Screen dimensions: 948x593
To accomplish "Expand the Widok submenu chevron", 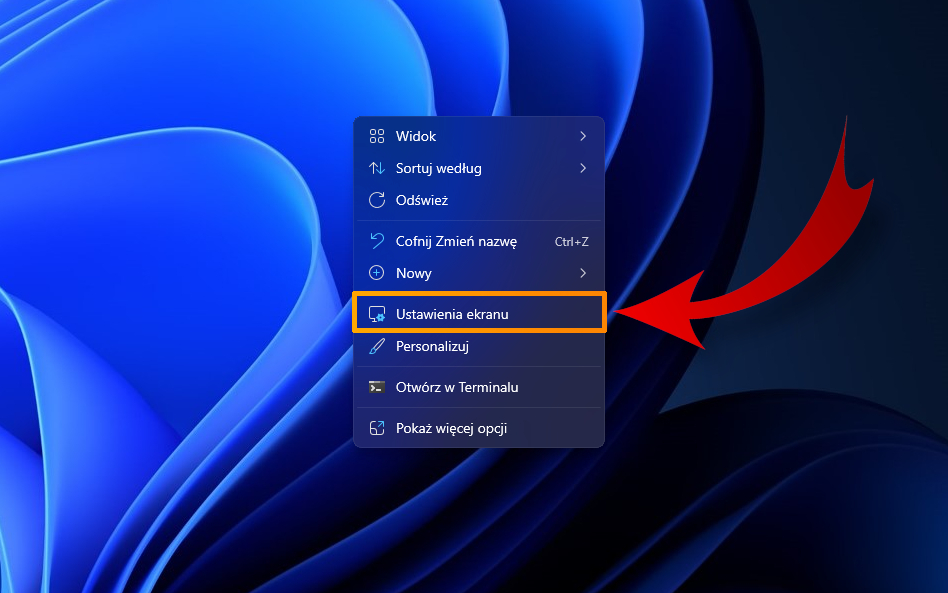I will pos(584,136).
